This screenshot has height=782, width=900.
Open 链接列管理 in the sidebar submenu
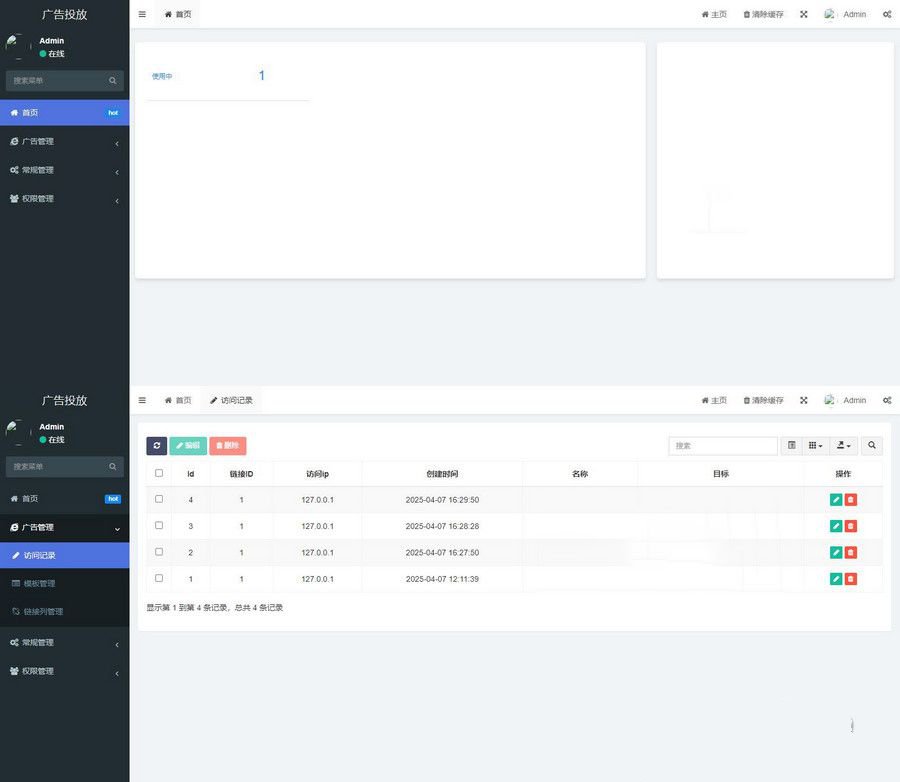43,611
